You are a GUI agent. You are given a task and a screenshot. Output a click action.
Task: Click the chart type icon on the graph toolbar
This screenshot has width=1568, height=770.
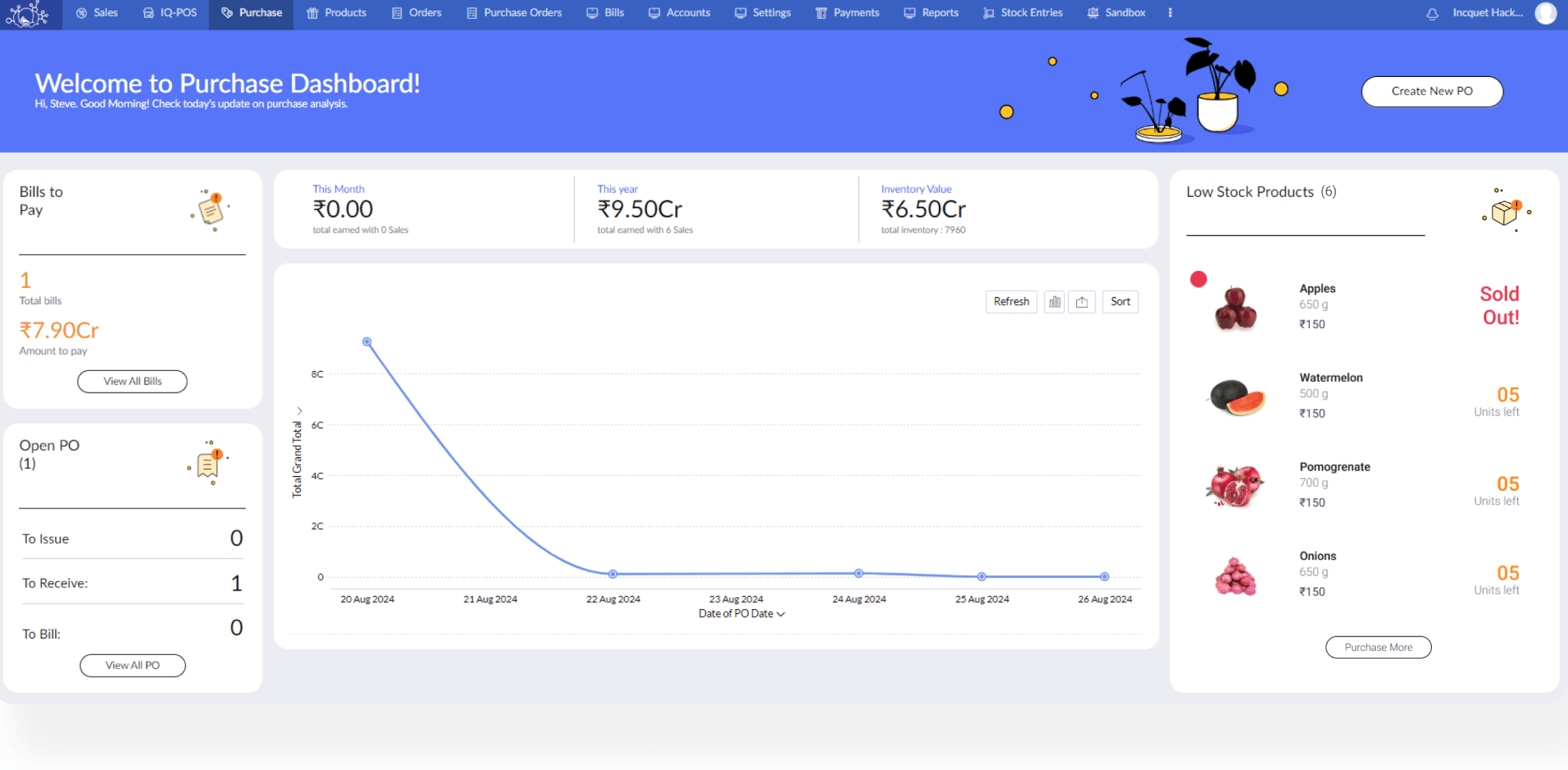point(1054,302)
